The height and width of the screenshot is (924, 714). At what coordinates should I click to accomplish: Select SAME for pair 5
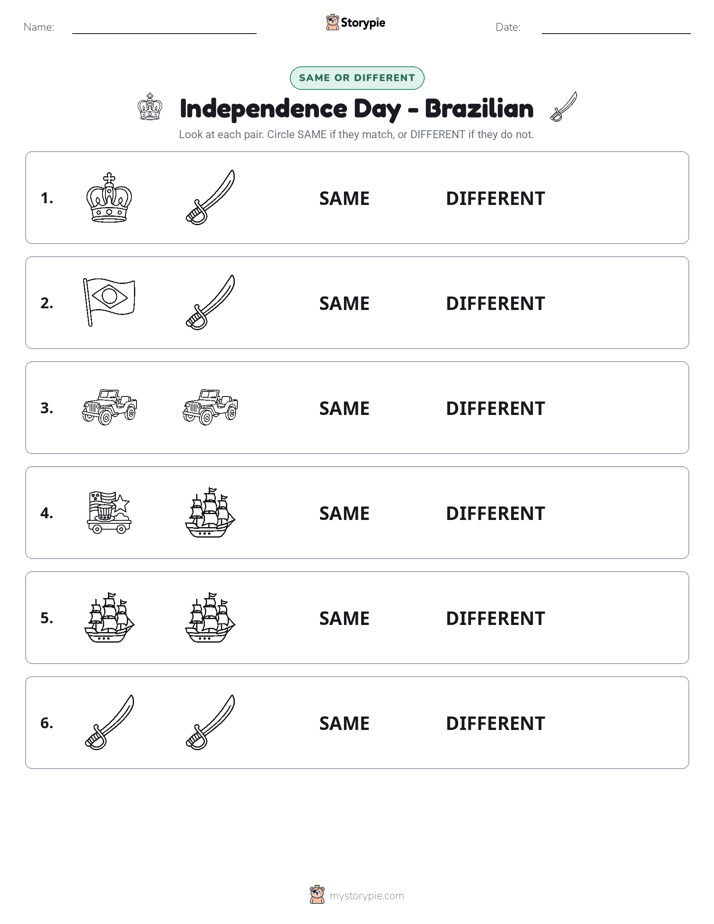[x=344, y=618]
